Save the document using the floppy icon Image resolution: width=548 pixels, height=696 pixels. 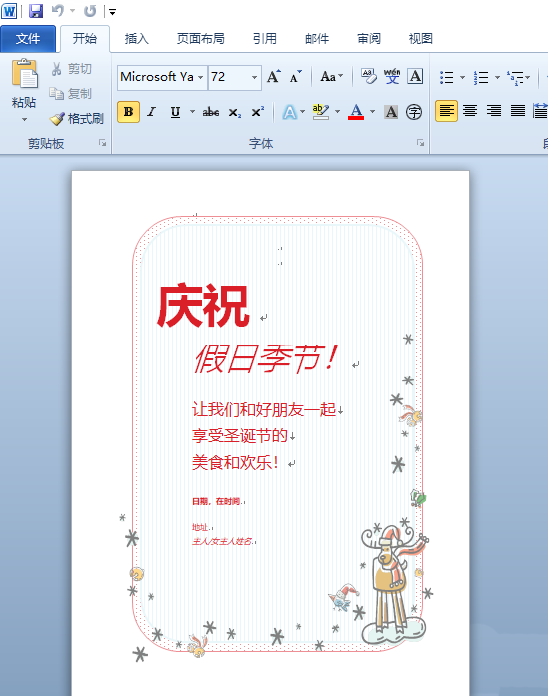pyautogui.click(x=35, y=11)
